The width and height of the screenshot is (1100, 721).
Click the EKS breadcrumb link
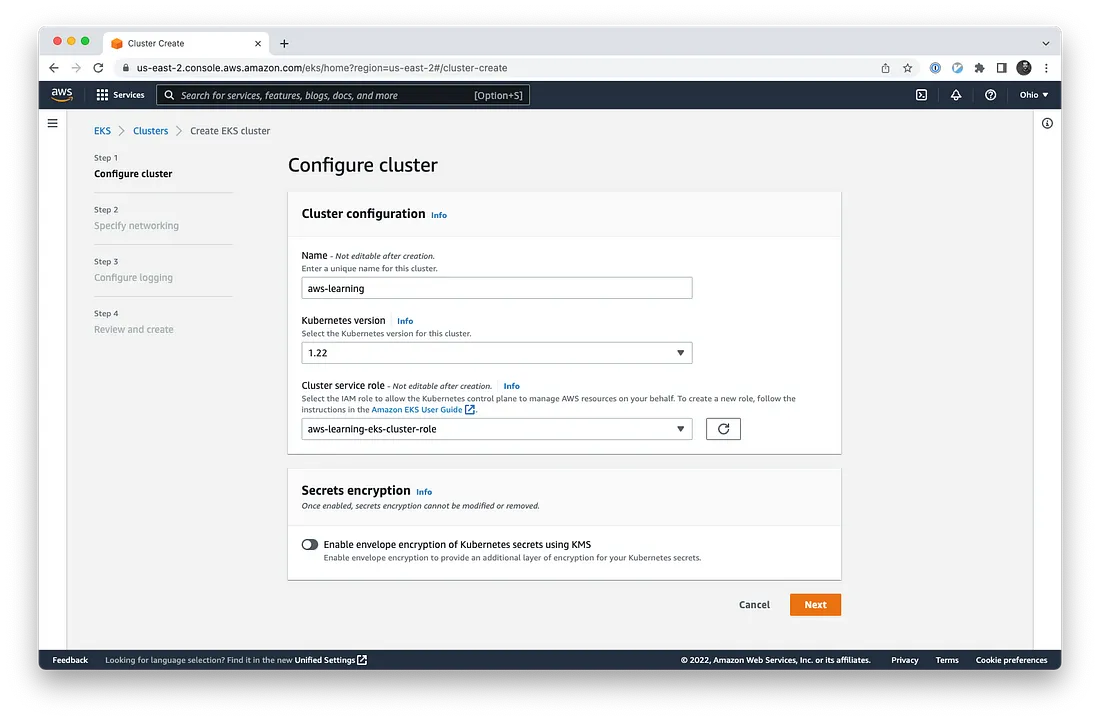coord(102,131)
